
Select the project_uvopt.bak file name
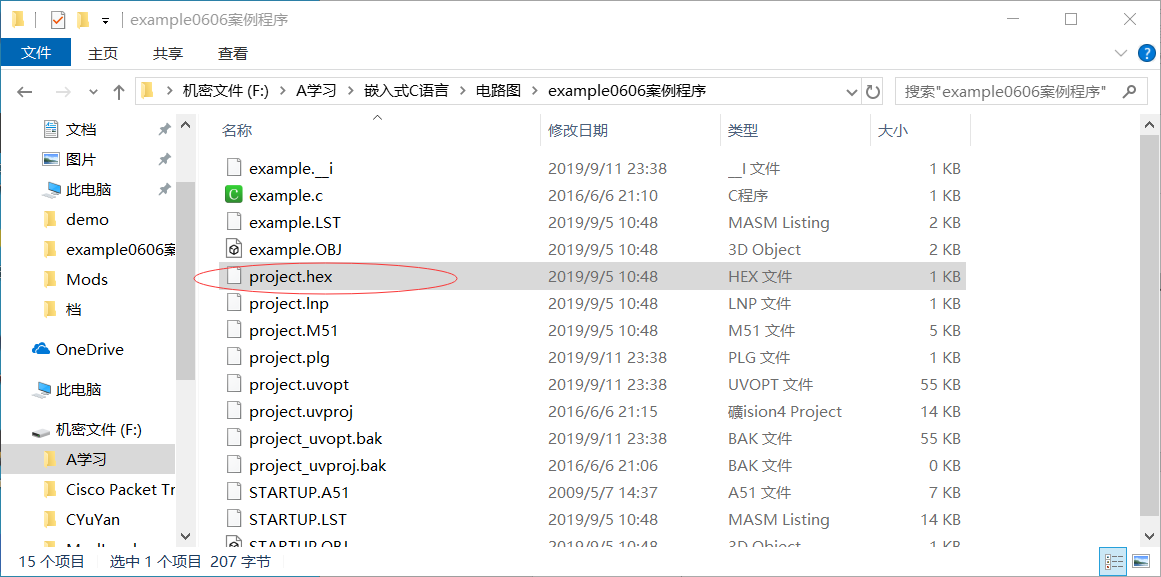point(315,438)
